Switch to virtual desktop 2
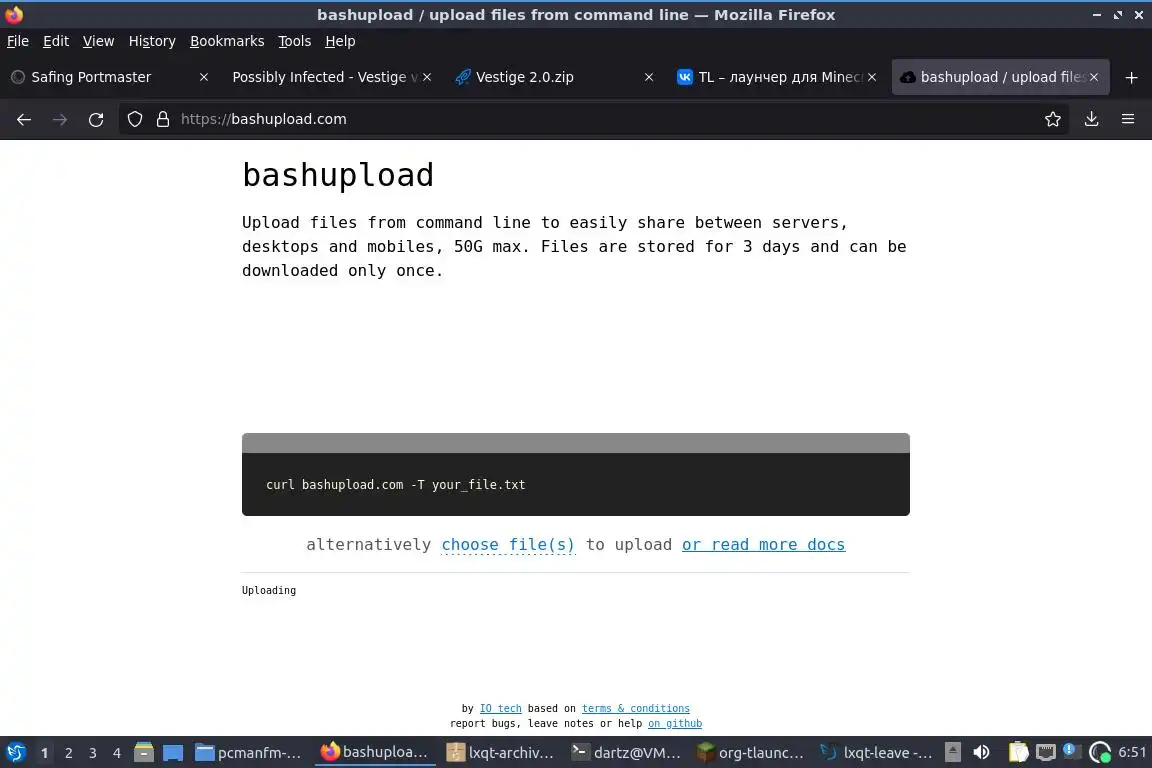The image size is (1152, 768). 68,753
